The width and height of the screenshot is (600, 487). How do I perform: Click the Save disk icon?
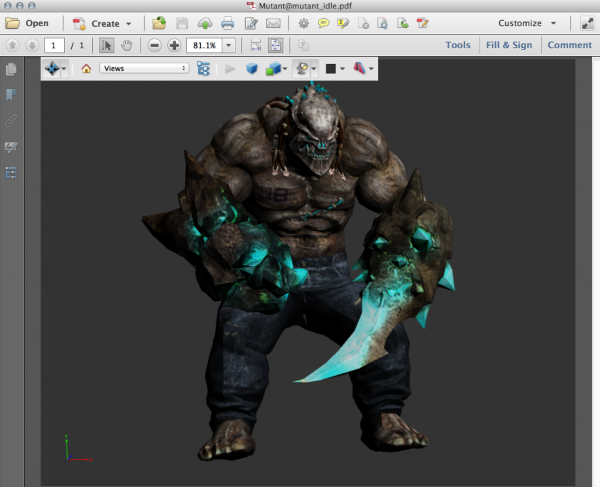(x=182, y=23)
